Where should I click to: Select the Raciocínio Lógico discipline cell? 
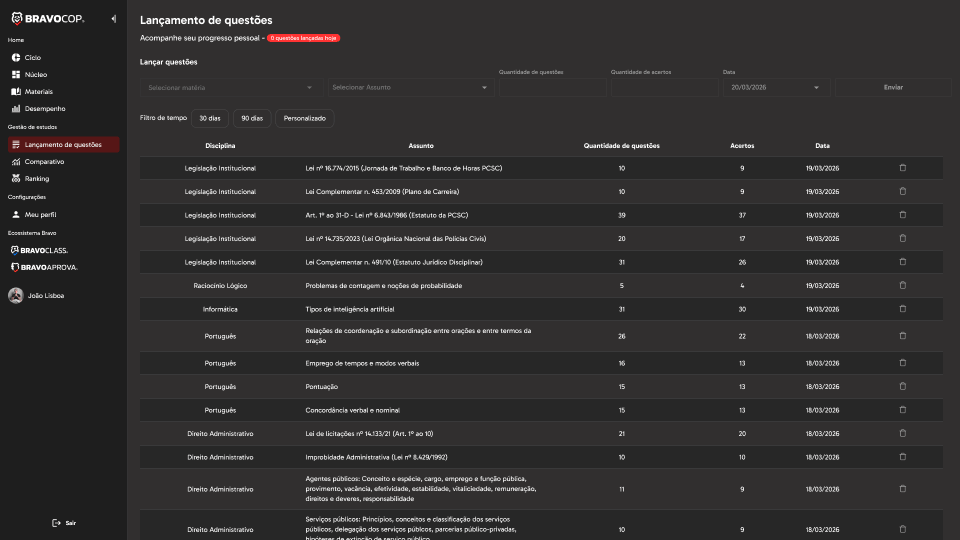[220, 286]
